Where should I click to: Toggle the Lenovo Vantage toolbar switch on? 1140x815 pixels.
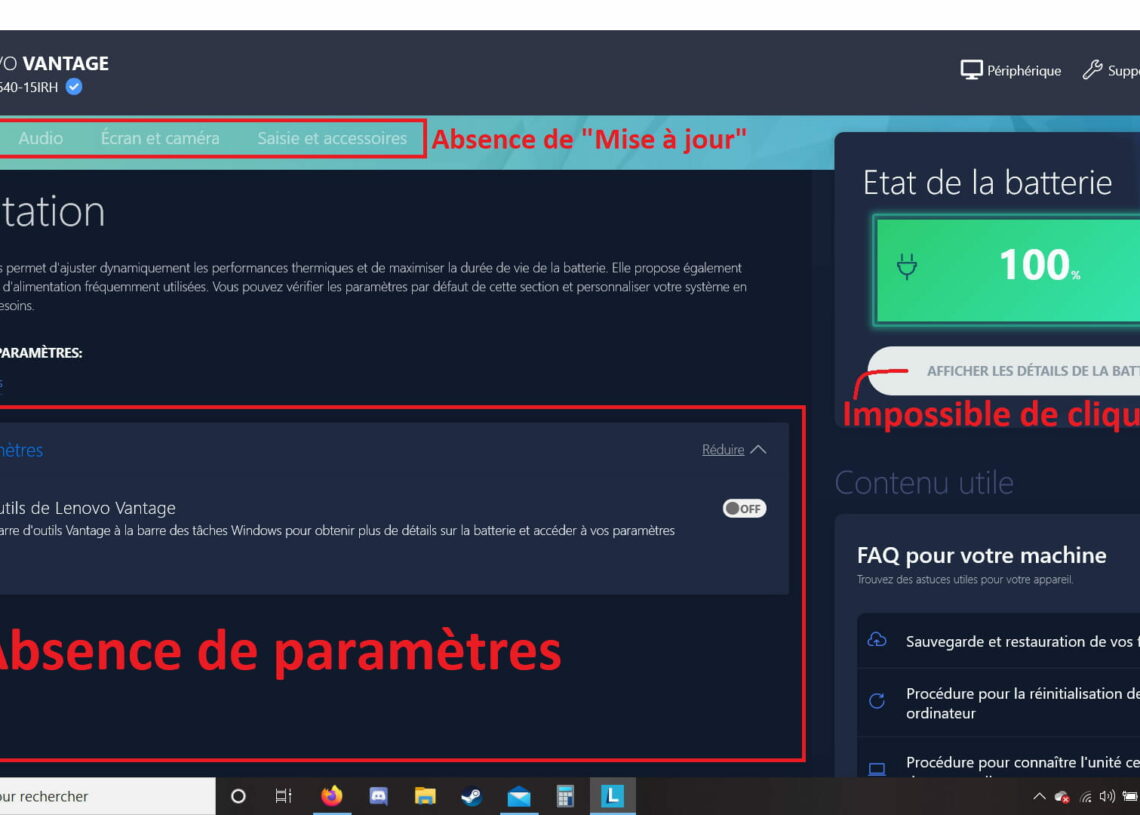pyautogui.click(x=744, y=508)
